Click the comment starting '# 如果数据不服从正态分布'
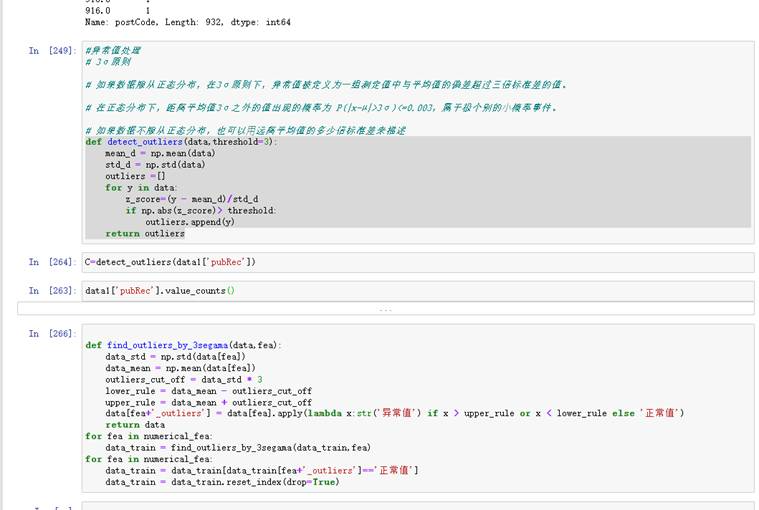 [246, 130]
